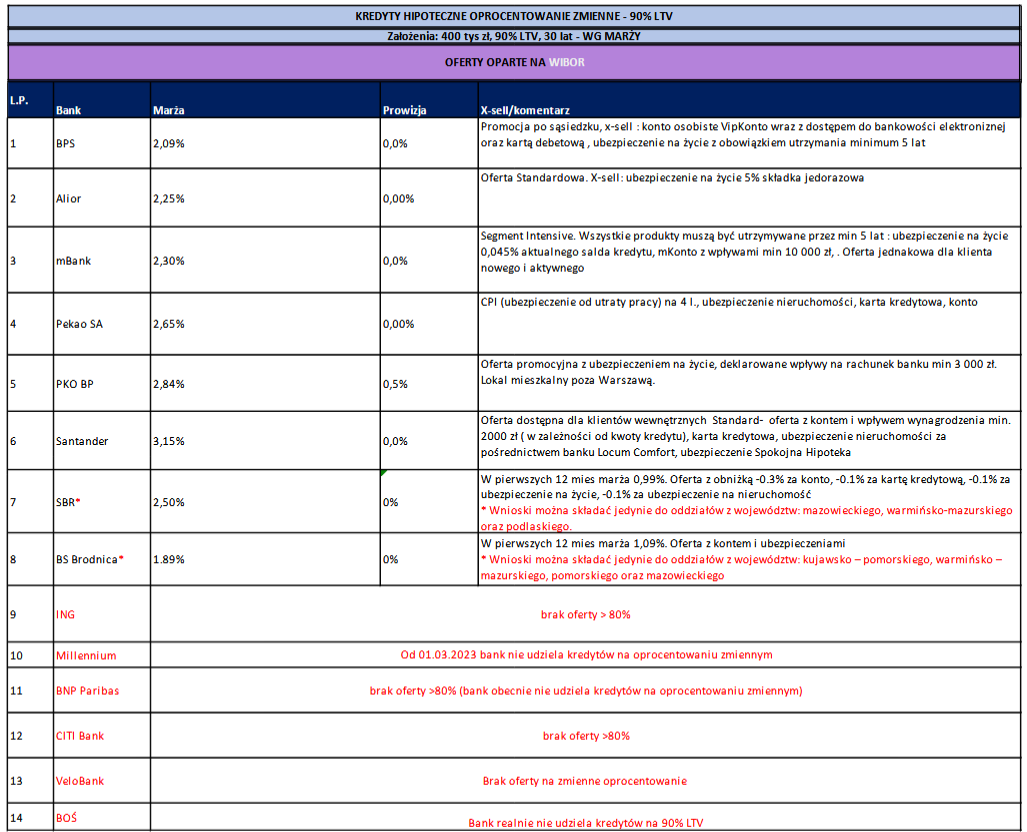This screenshot has height=832, width=1027.
Task: Select the purple 'Oferty oparte na WIBOR' banner
Action: click(x=515, y=62)
